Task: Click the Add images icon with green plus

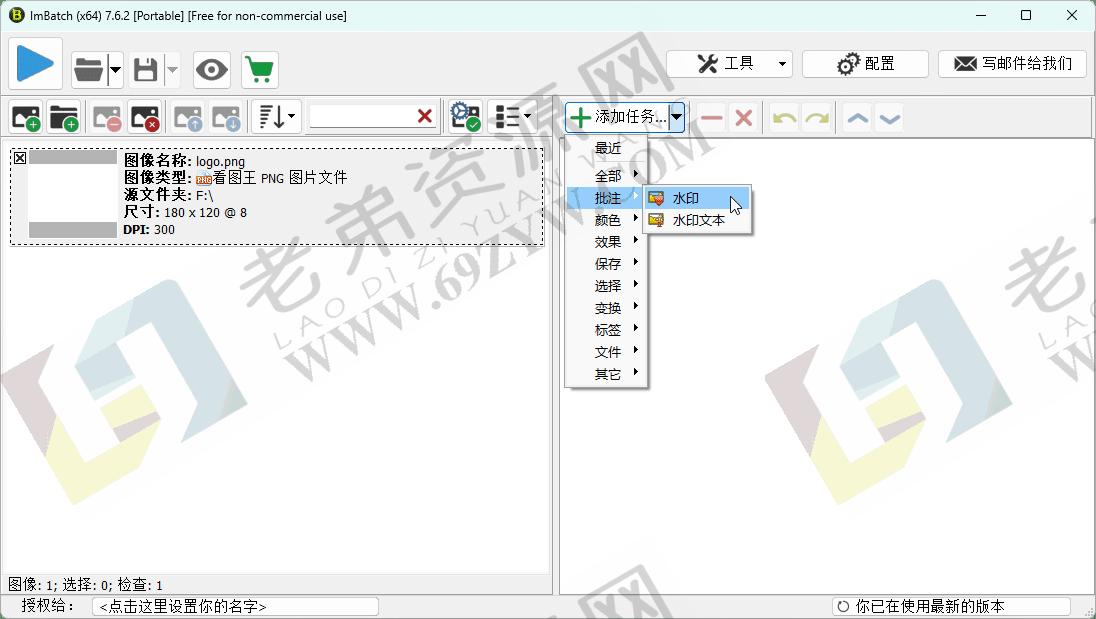Action: click(26, 117)
